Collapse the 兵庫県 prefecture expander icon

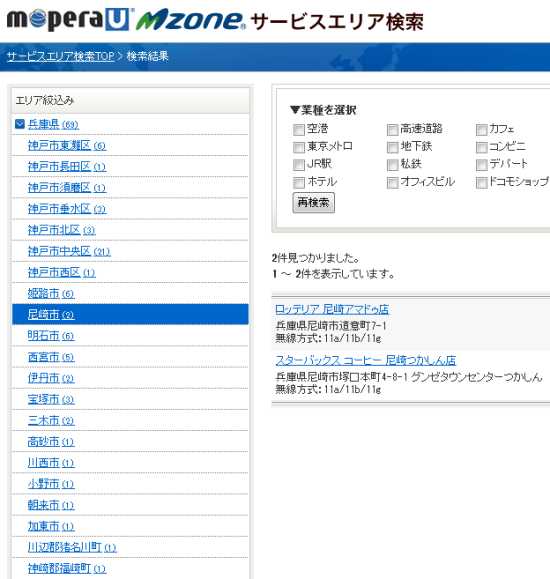(x=20, y=124)
